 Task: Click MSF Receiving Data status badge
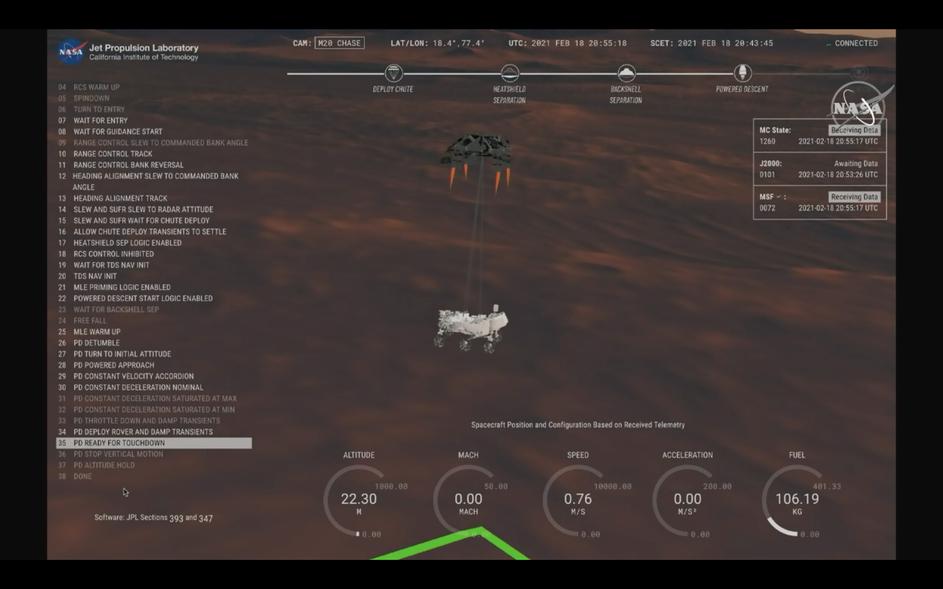point(854,197)
